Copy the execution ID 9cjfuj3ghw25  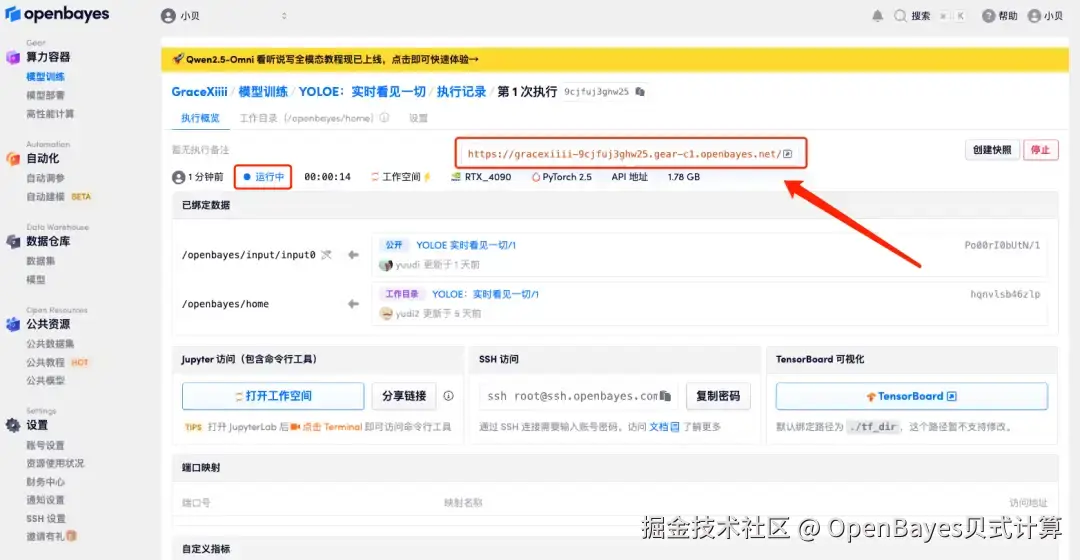(x=641, y=92)
